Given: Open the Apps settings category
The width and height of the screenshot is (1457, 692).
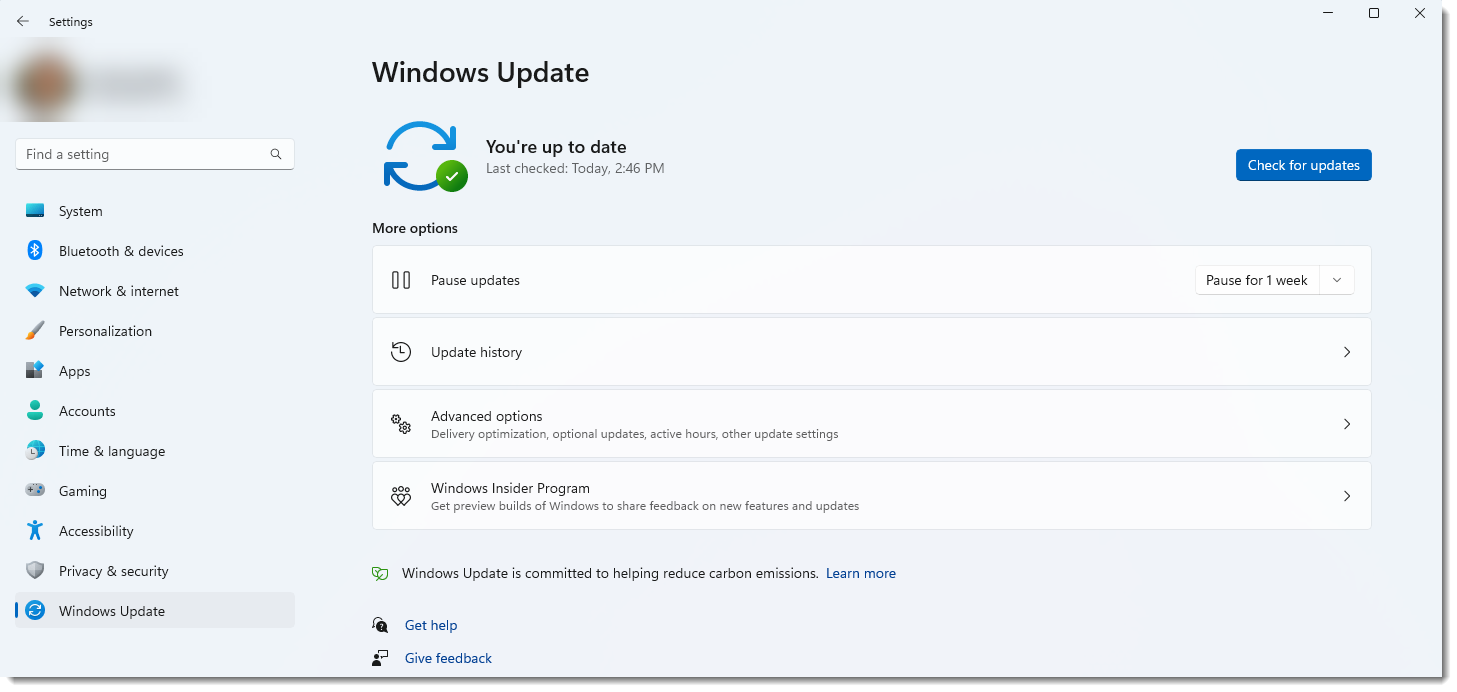Looking at the screenshot, I should 155,371.
